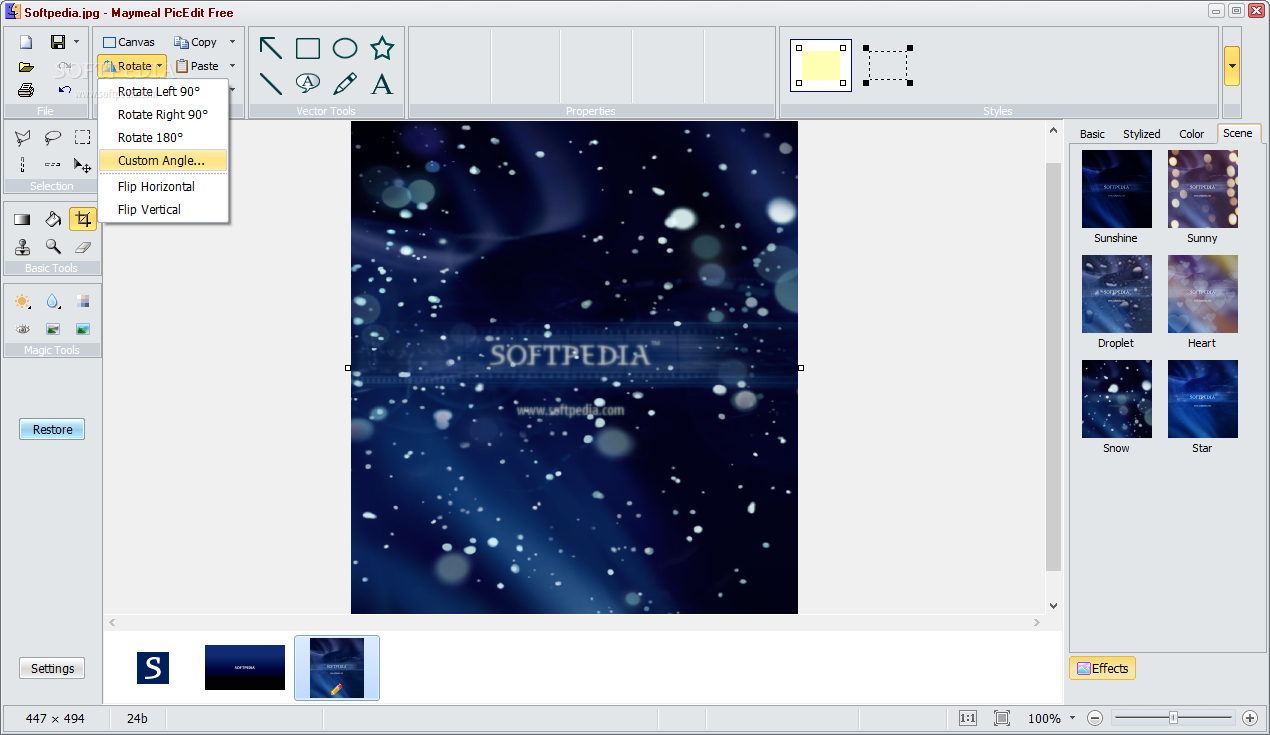Click the Canvas button

tap(129, 42)
